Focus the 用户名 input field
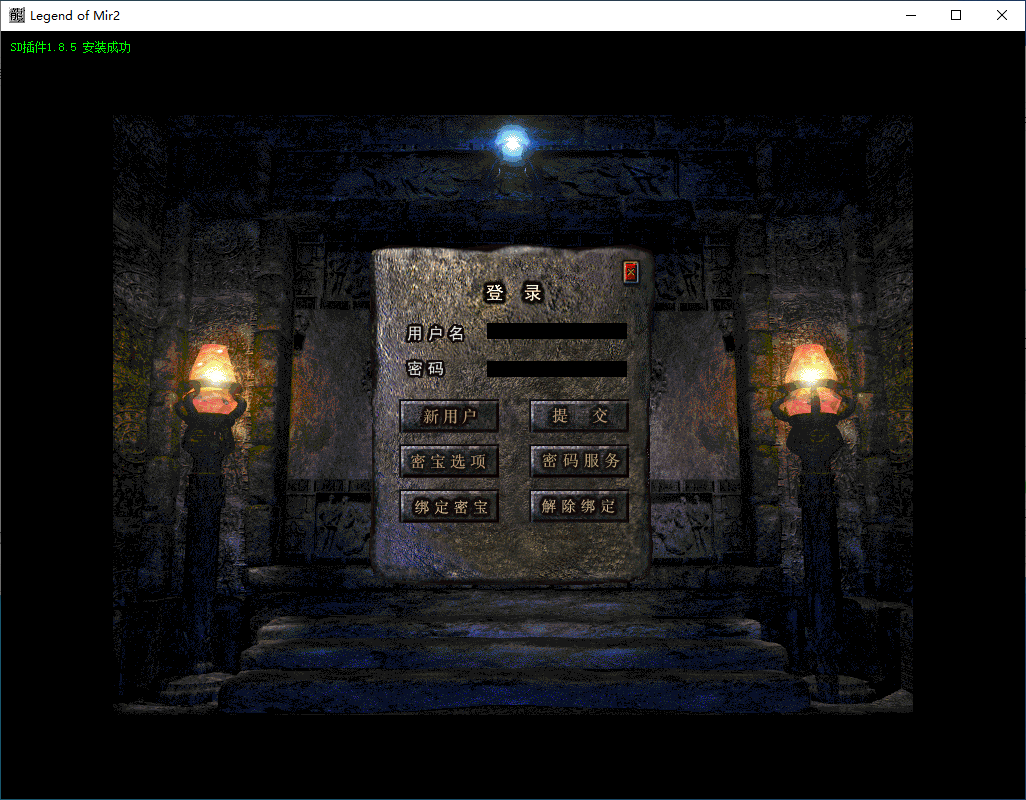Image resolution: width=1026 pixels, height=800 pixels. 556,331
